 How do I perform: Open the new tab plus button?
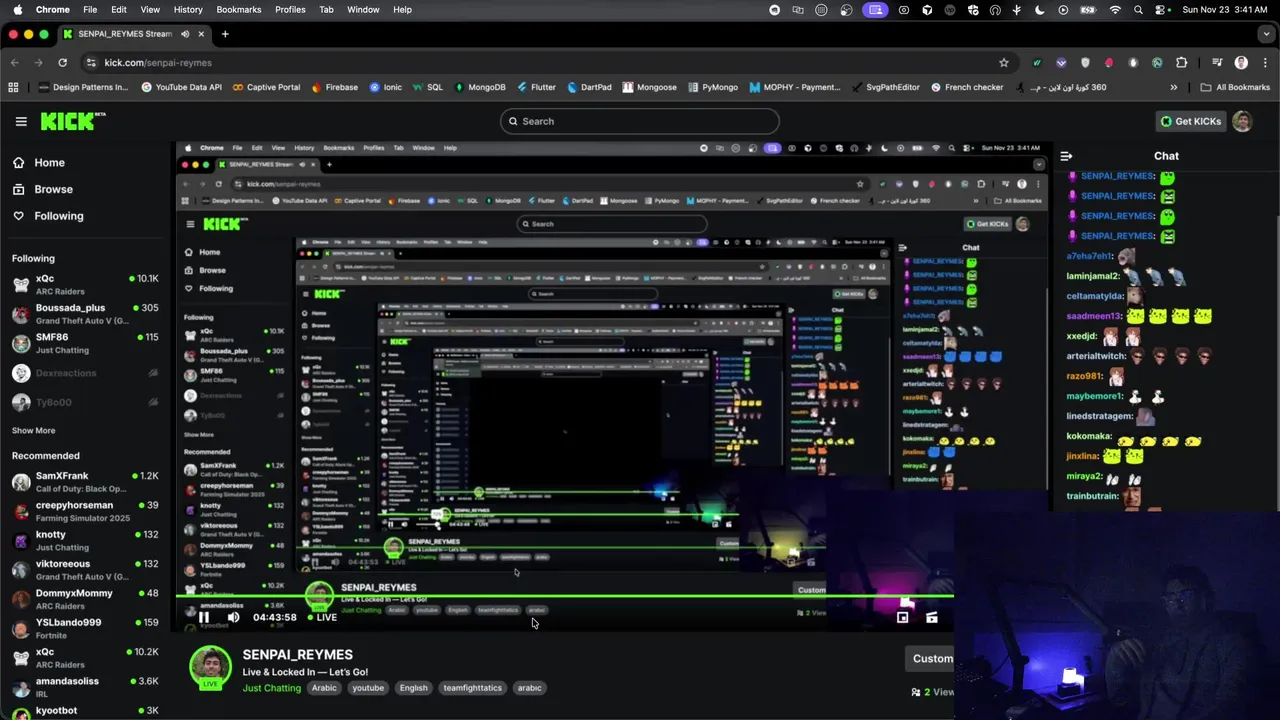pos(225,34)
